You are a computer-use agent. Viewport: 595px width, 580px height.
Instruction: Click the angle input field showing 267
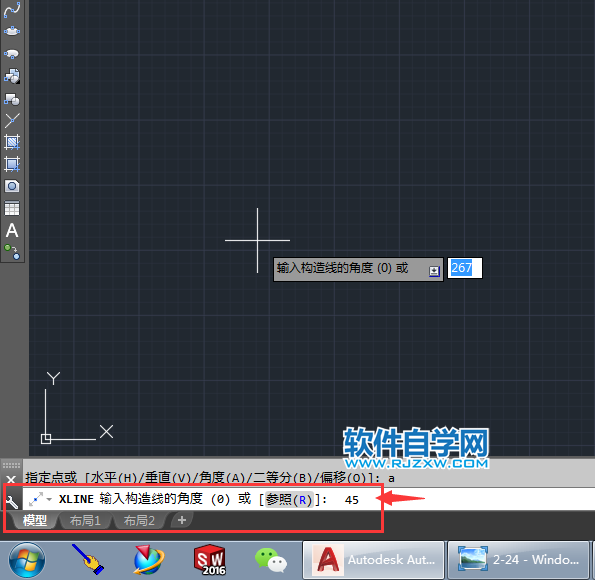click(x=465, y=268)
